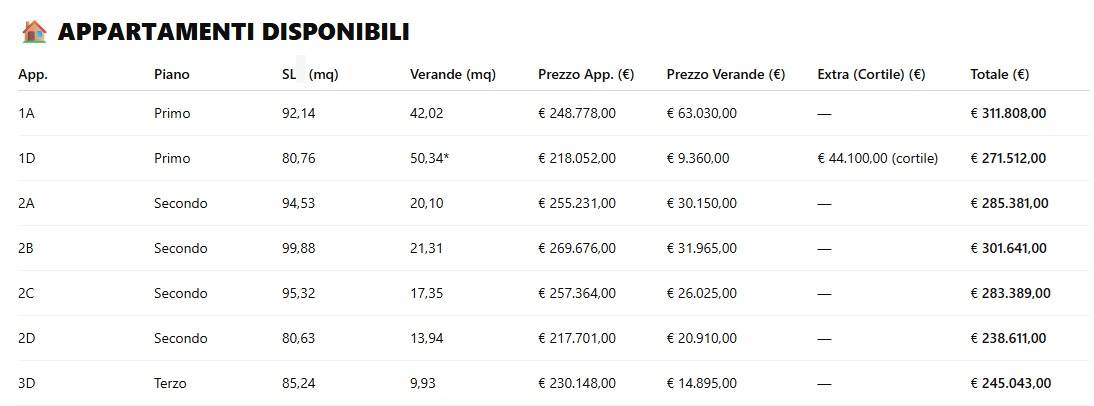Click the Extra (Cortile) (€) header
Image resolution: width=1094 pixels, height=406 pixels.
tap(870, 74)
